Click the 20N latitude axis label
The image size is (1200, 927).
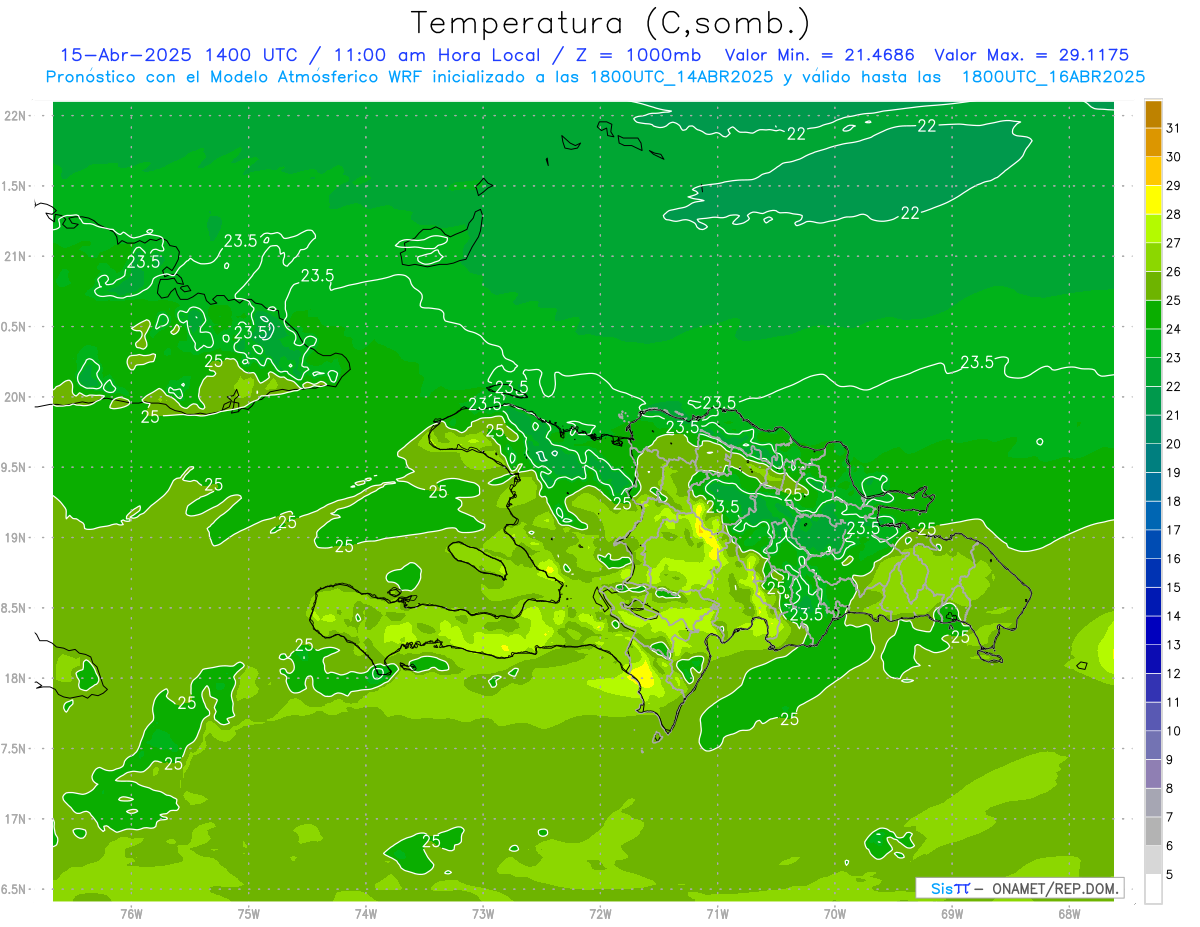(17, 397)
